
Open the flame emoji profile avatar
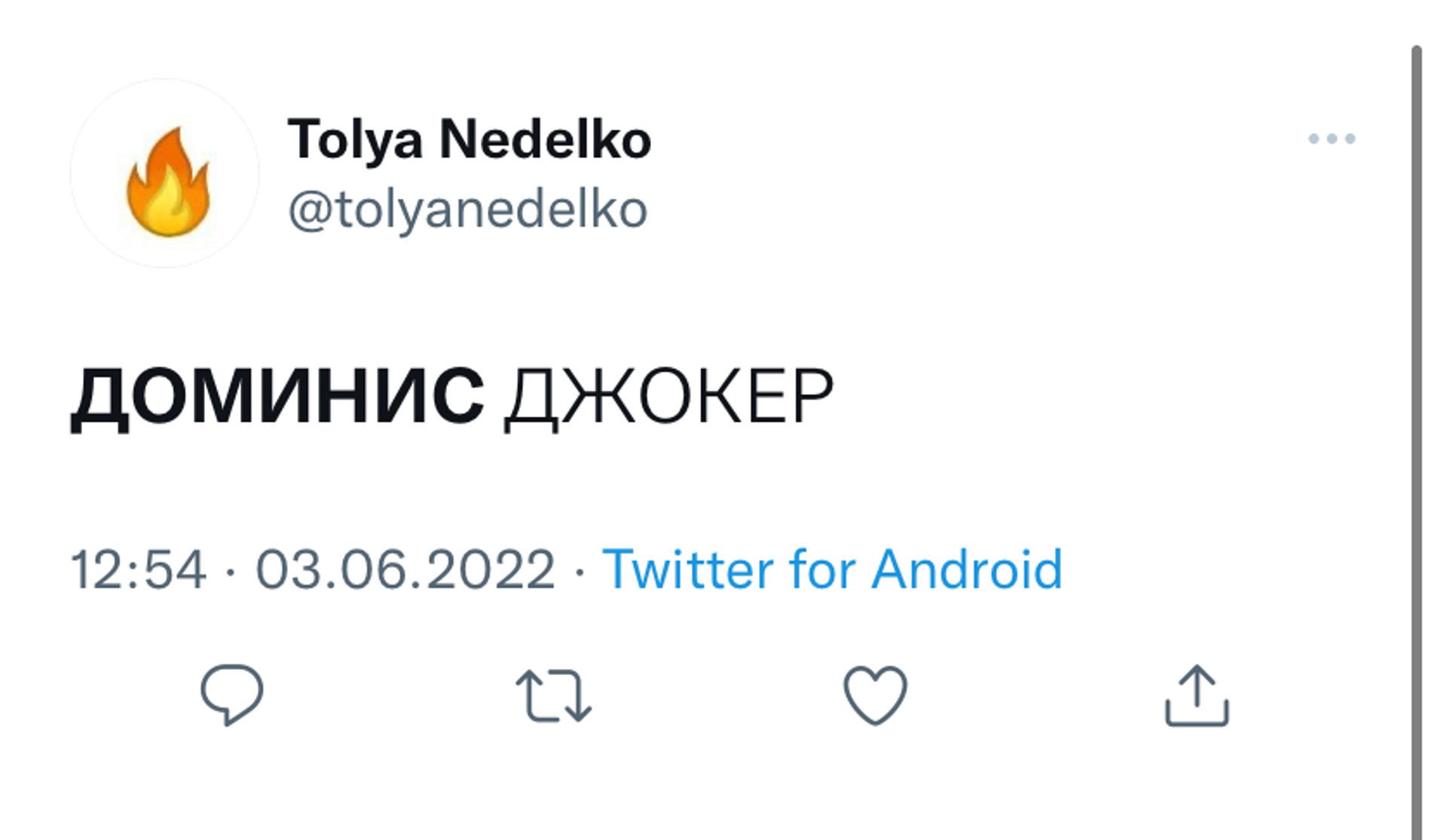(x=165, y=174)
